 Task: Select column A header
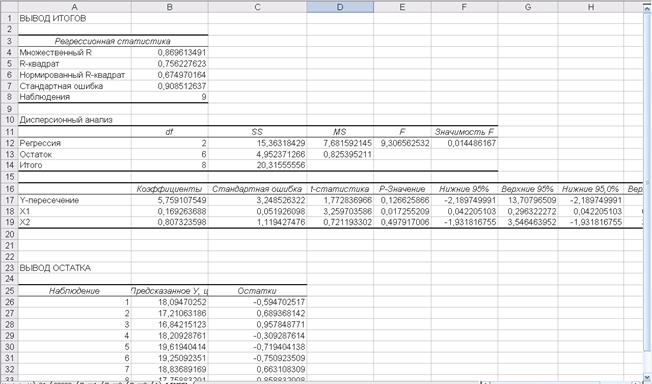[x=74, y=7]
